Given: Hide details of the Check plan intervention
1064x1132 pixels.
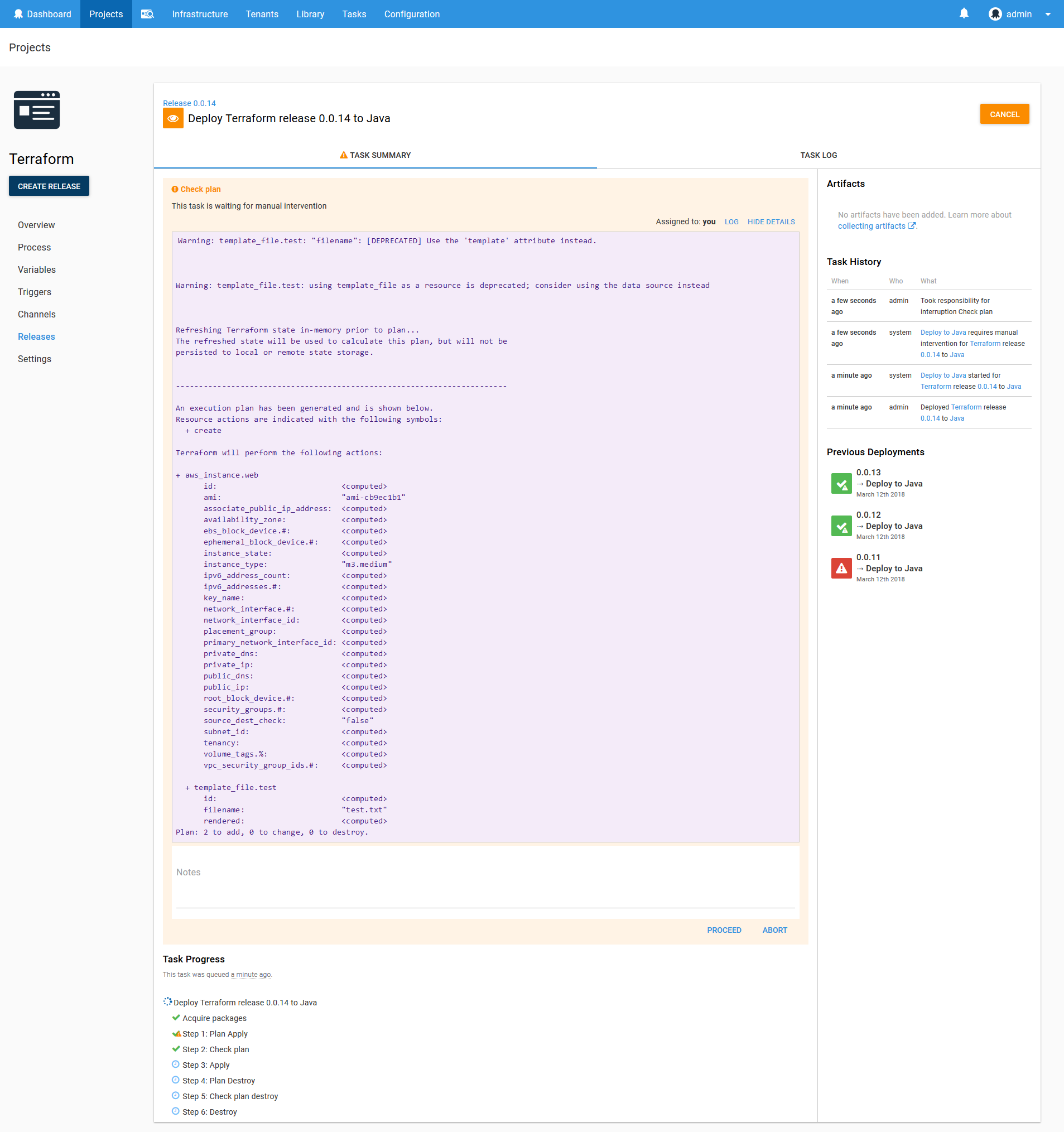Looking at the screenshot, I should [771, 222].
